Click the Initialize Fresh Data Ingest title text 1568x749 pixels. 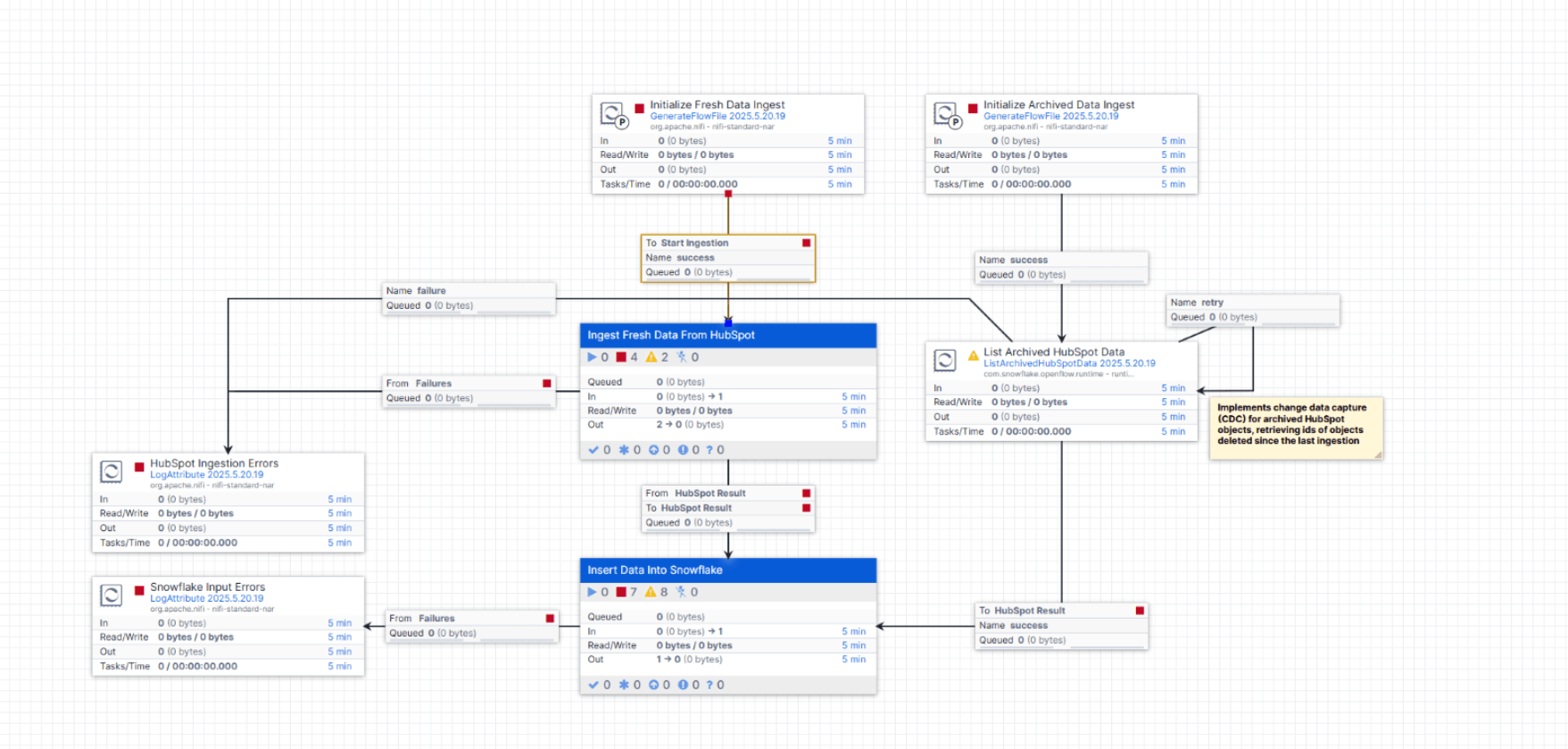point(718,104)
